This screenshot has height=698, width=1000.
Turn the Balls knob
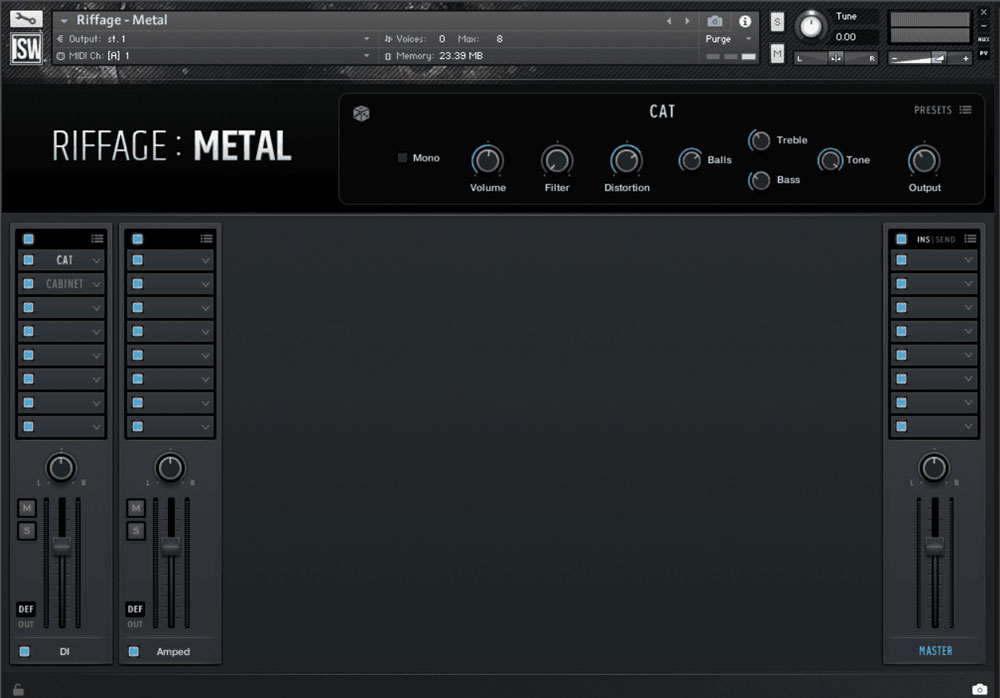click(690, 160)
